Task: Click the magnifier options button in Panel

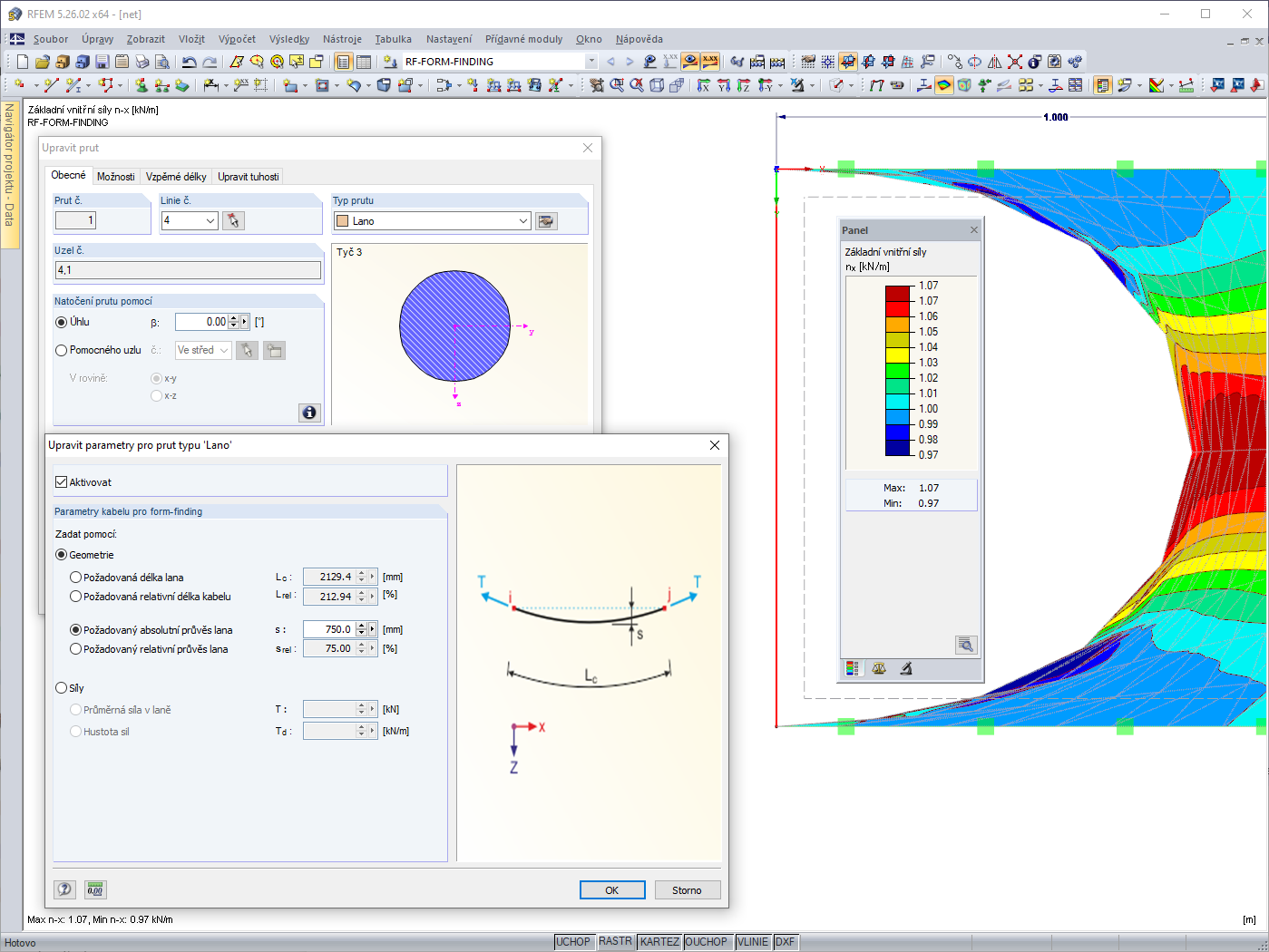Action: (966, 645)
